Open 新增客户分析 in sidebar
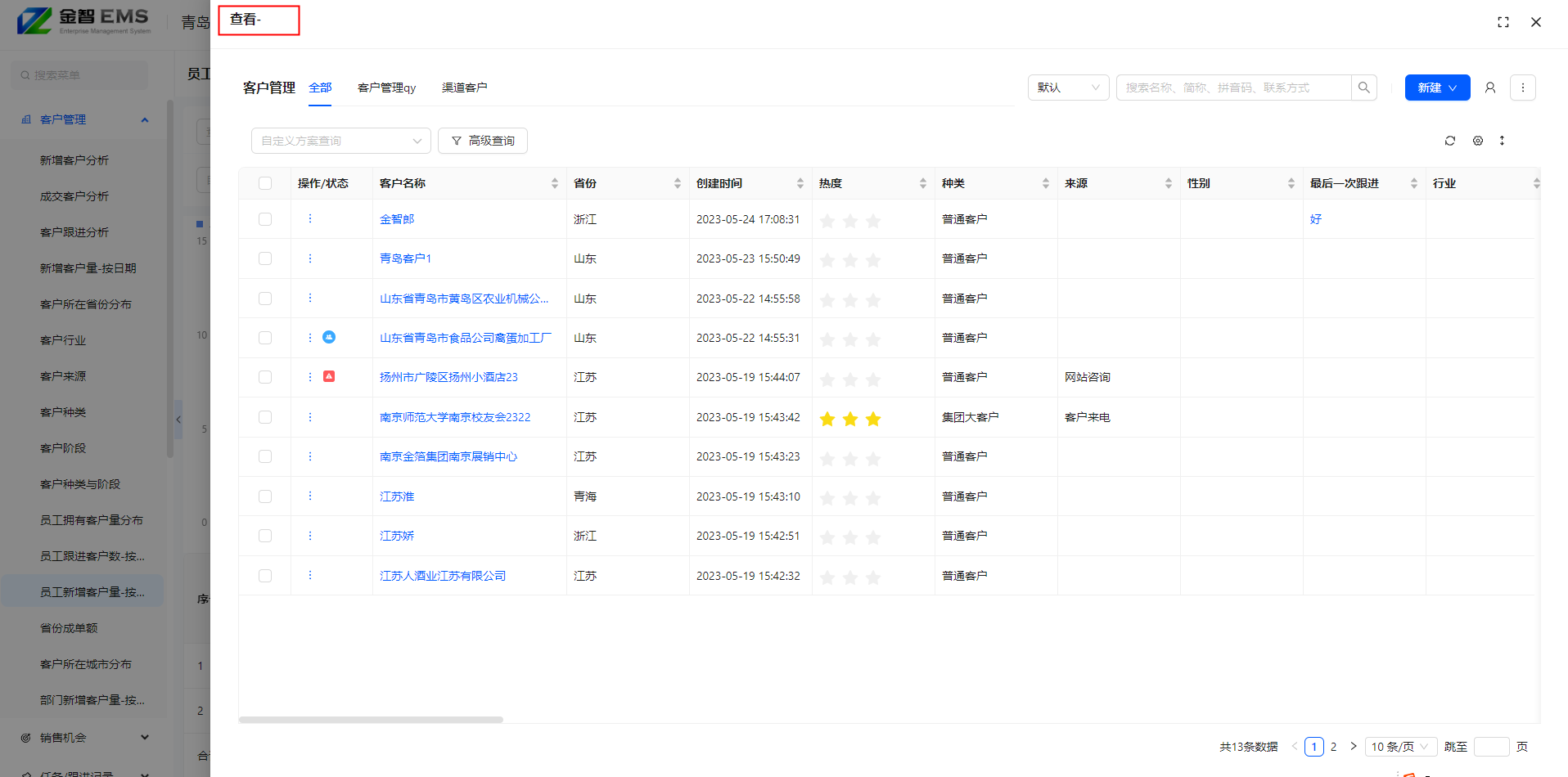 [x=74, y=160]
